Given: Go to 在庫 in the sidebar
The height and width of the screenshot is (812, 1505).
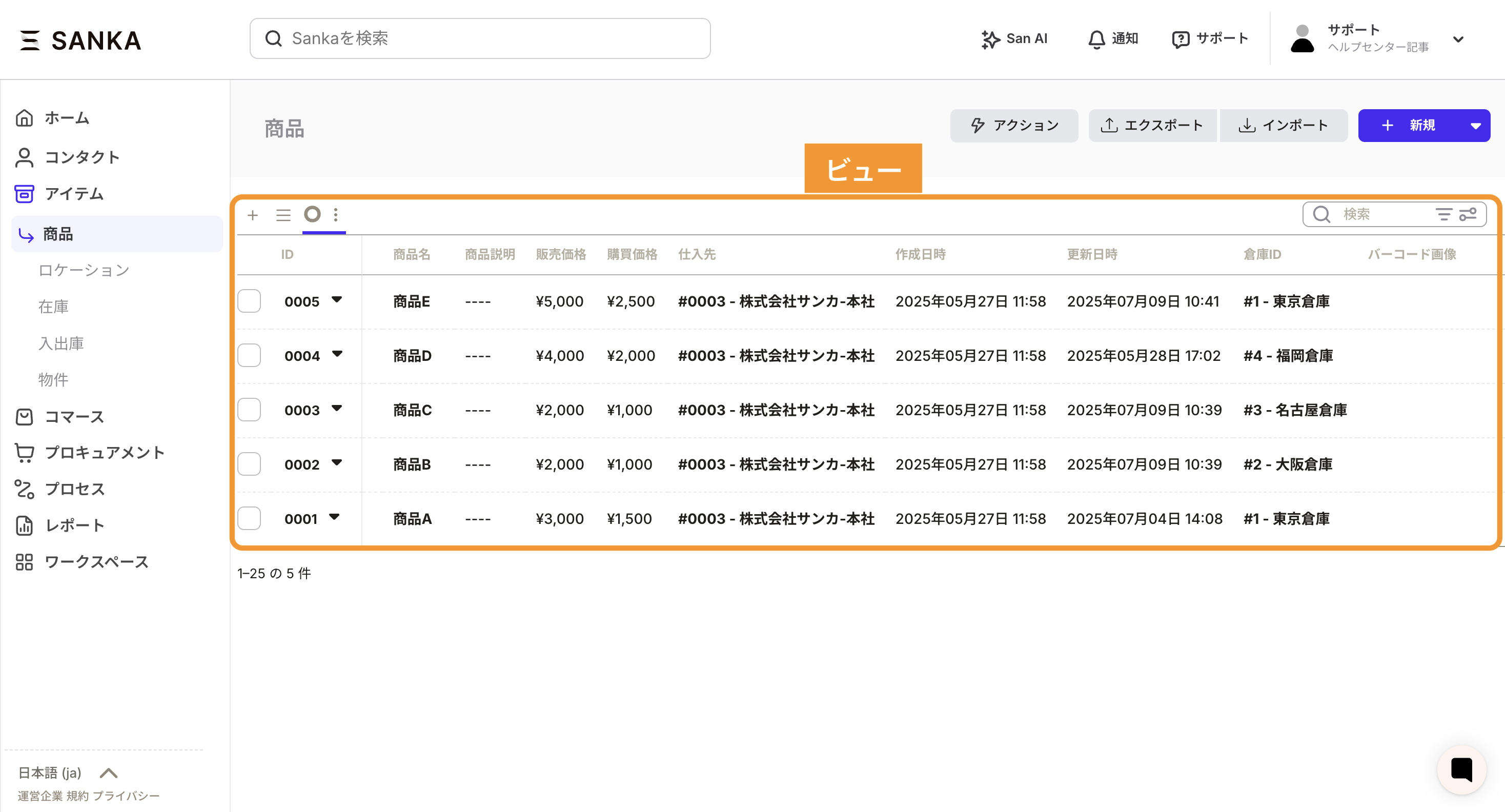Looking at the screenshot, I should [53, 307].
